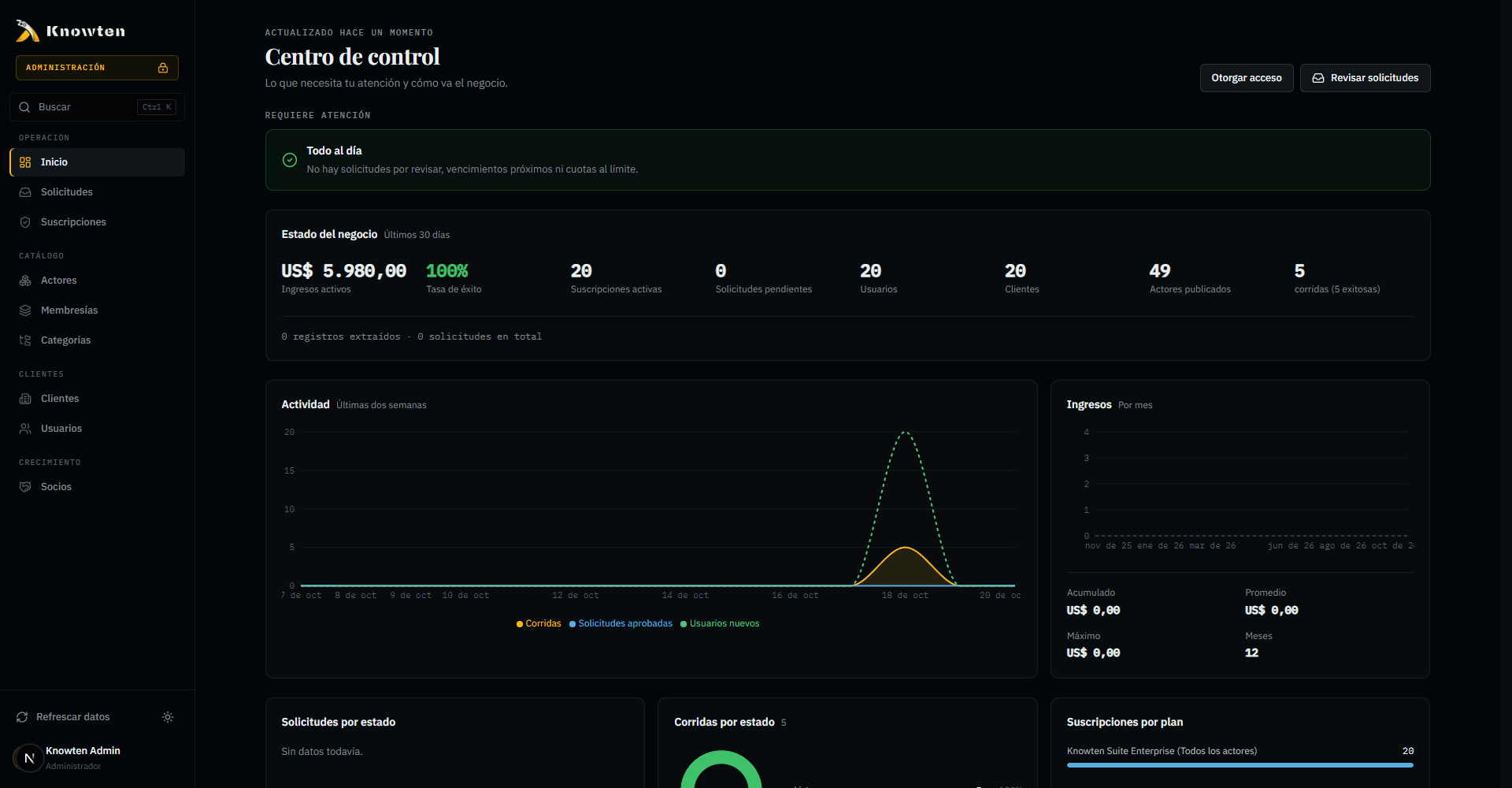Open the Suscripciones shield icon
This screenshot has width=1512, height=788.
[x=25, y=222]
